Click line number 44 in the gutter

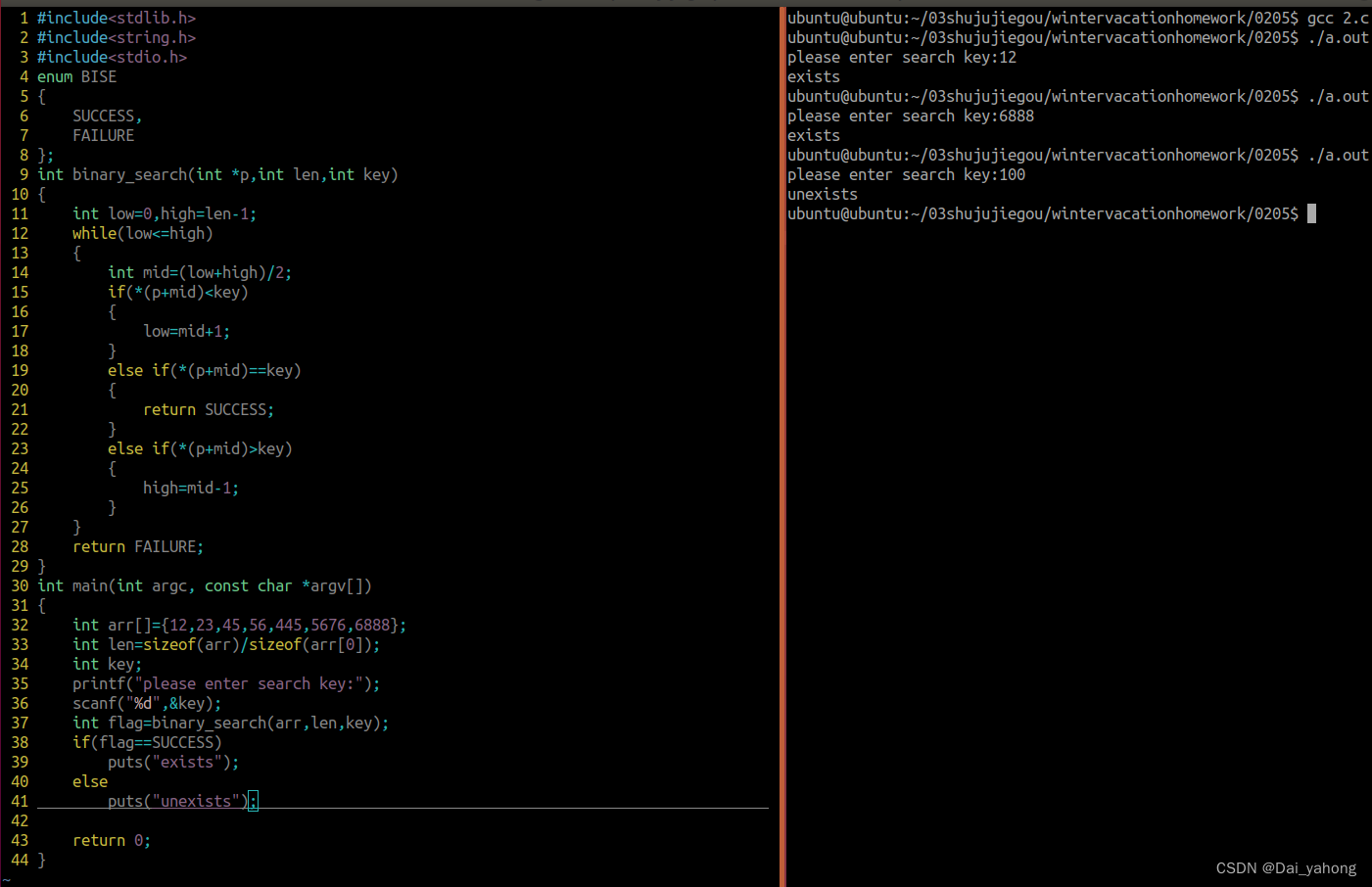(20, 860)
